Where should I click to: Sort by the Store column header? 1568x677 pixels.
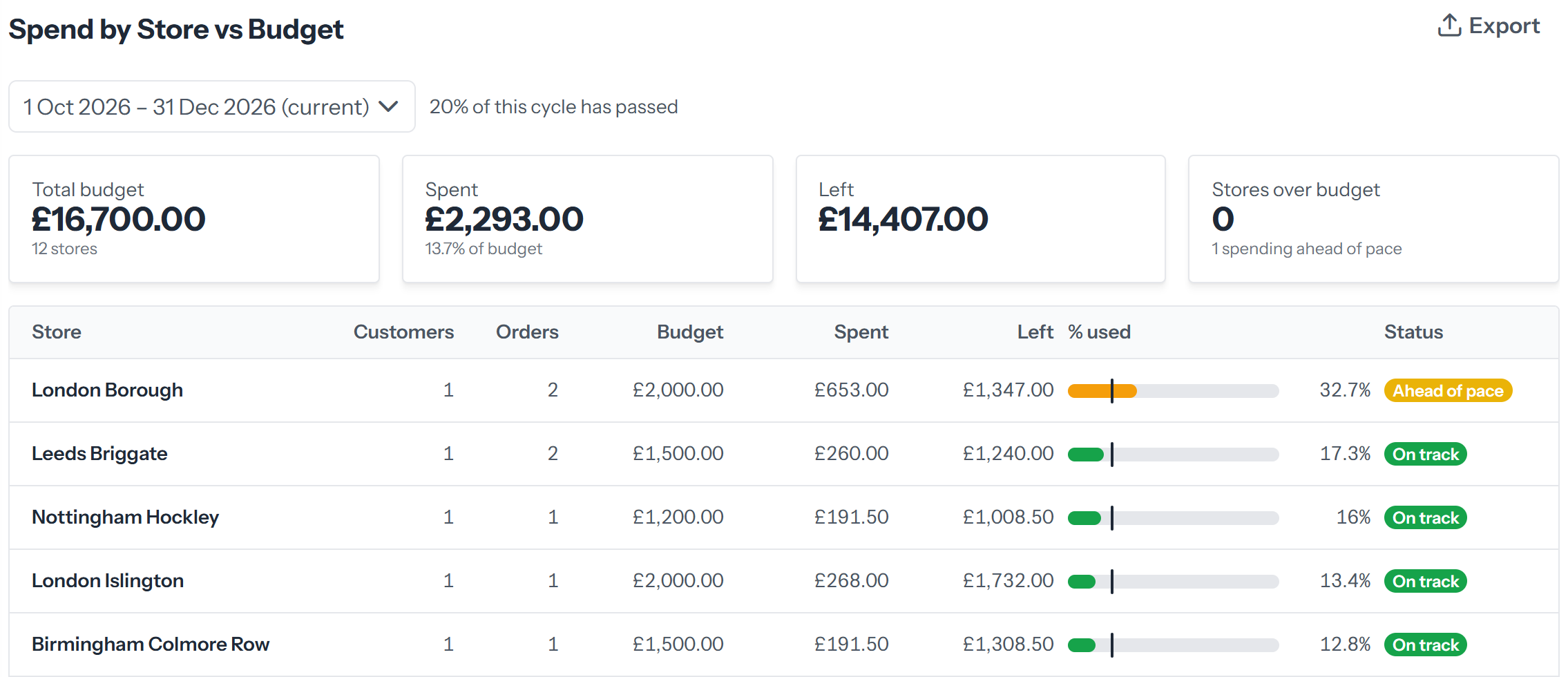(57, 332)
